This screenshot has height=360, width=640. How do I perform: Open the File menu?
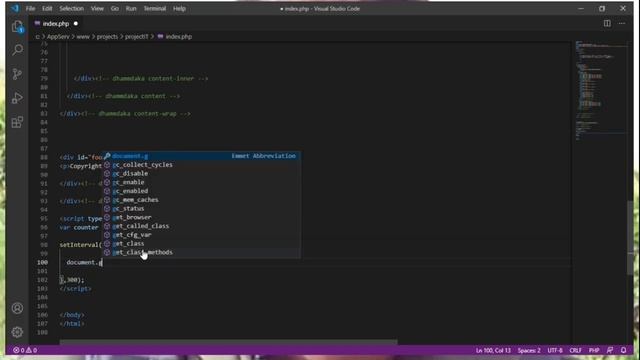pos(30,9)
